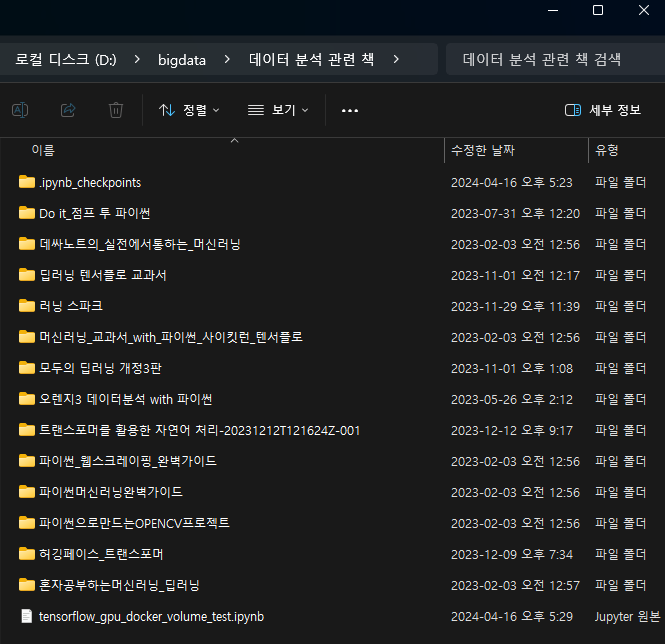The height and width of the screenshot is (644, 665).
Task: Select 데싸노트의_실전에서통하는_머신러닝 folder icon
Action: 27,244
